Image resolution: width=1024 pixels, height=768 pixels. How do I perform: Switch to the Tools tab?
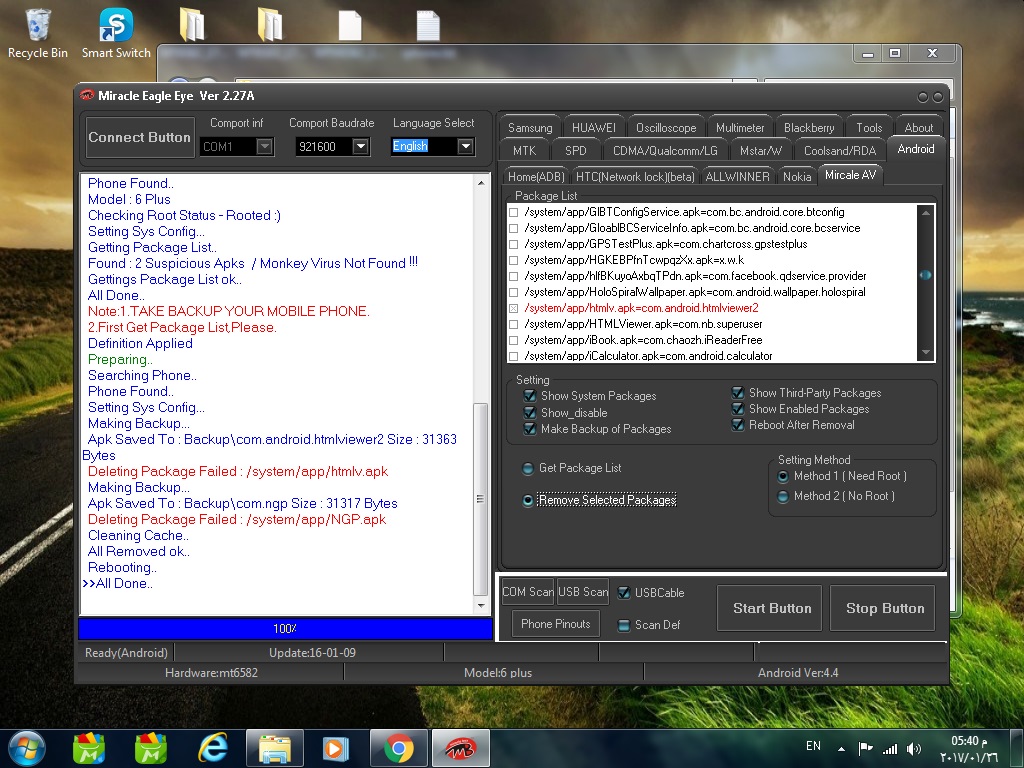869,128
